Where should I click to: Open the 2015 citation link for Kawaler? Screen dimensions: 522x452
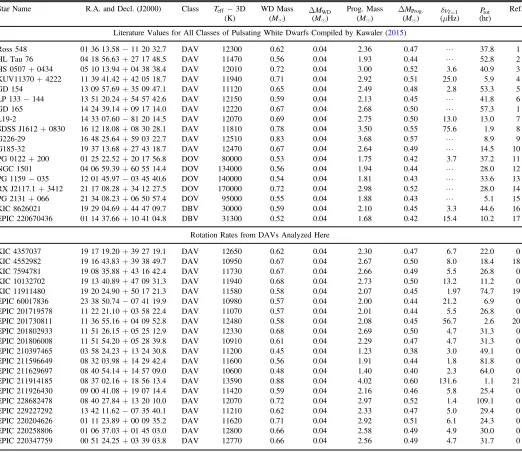tap(395, 33)
